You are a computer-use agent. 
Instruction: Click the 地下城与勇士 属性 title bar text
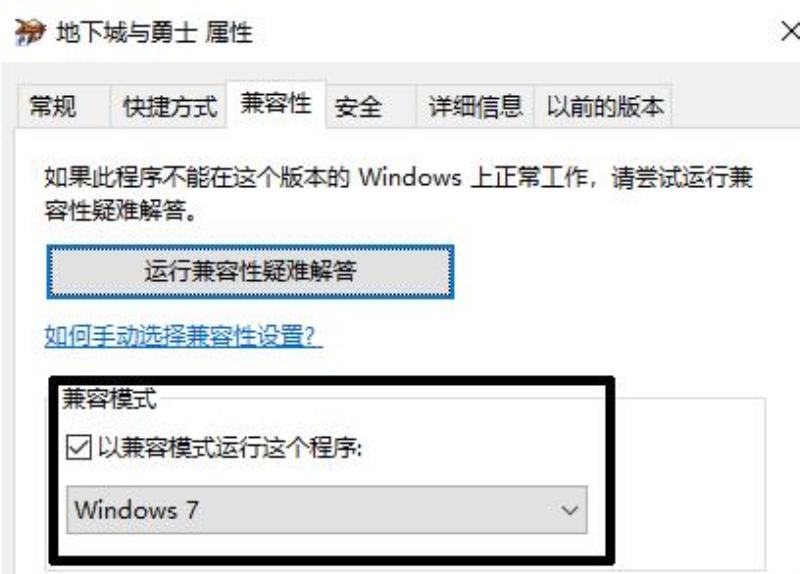click(154, 33)
